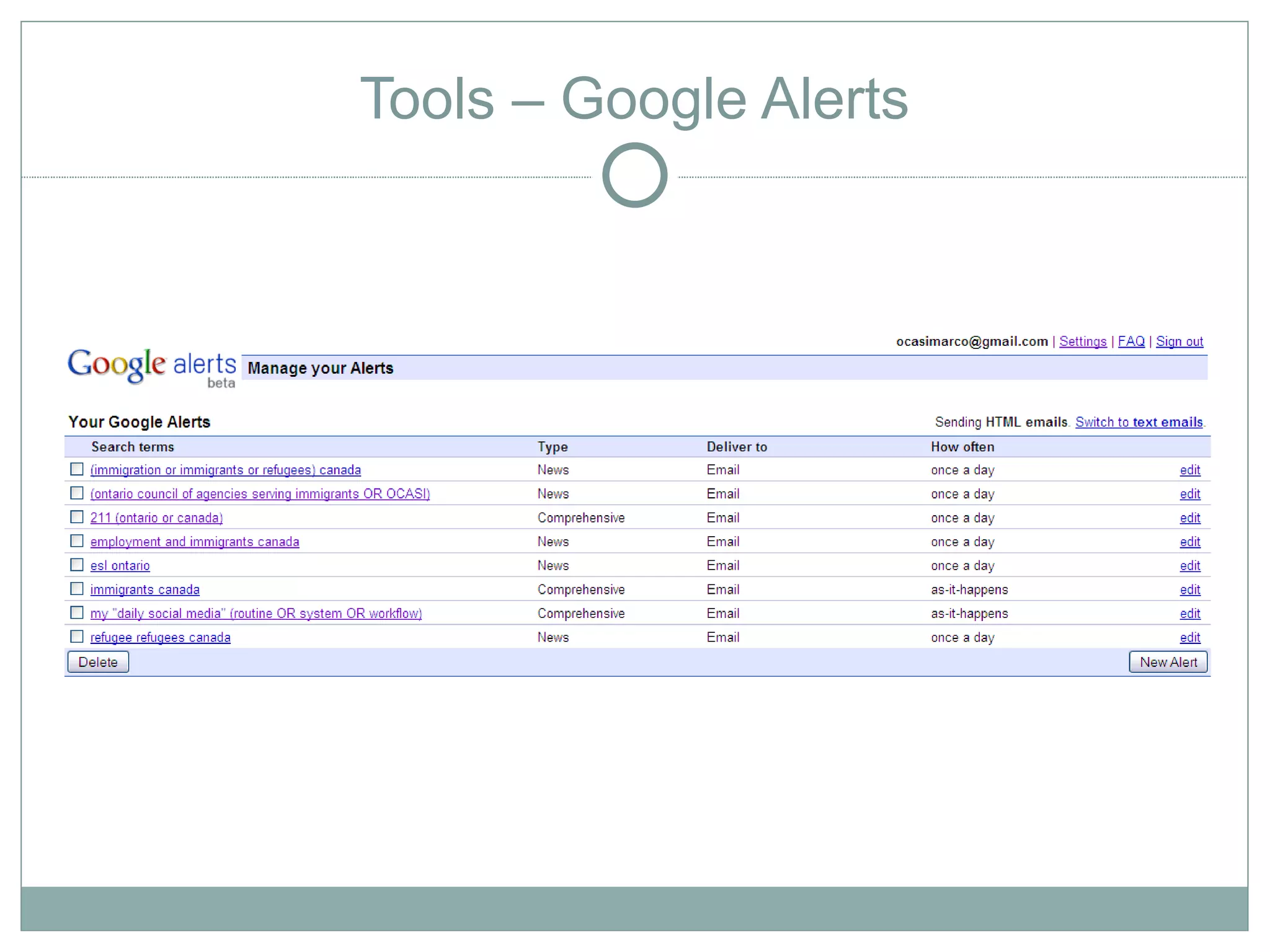Edit the 'immigrants canada' alert
Image resolution: width=1270 pixels, height=952 pixels.
click(x=1190, y=590)
